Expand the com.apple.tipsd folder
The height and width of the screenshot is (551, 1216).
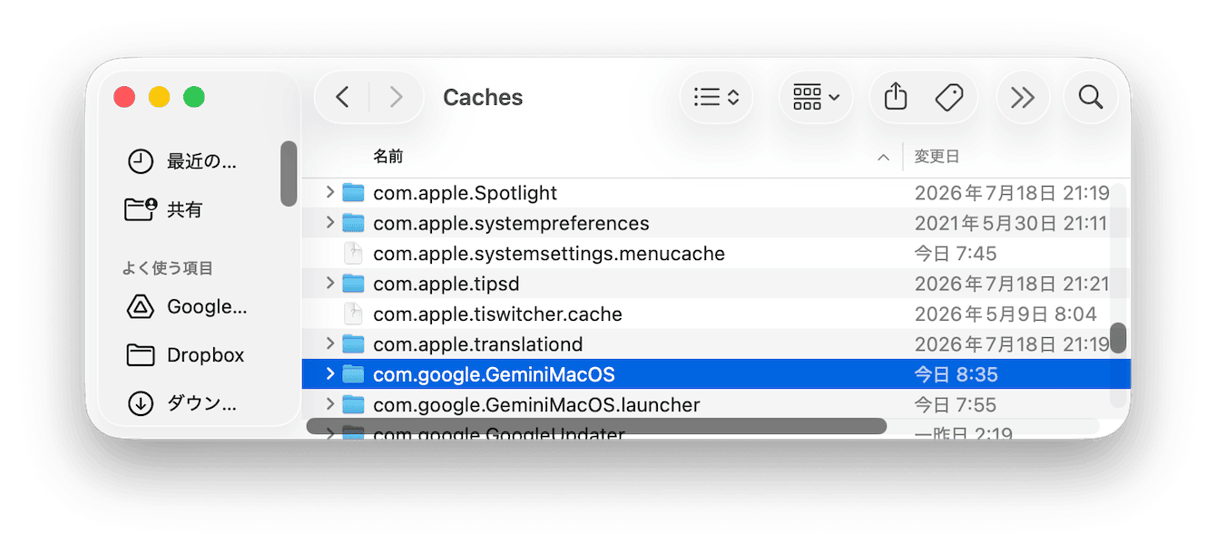pos(330,283)
